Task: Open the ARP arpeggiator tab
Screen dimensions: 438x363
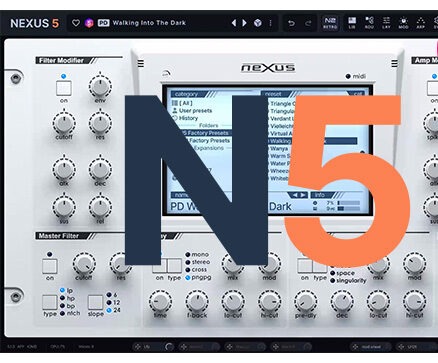Action: click(x=421, y=23)
